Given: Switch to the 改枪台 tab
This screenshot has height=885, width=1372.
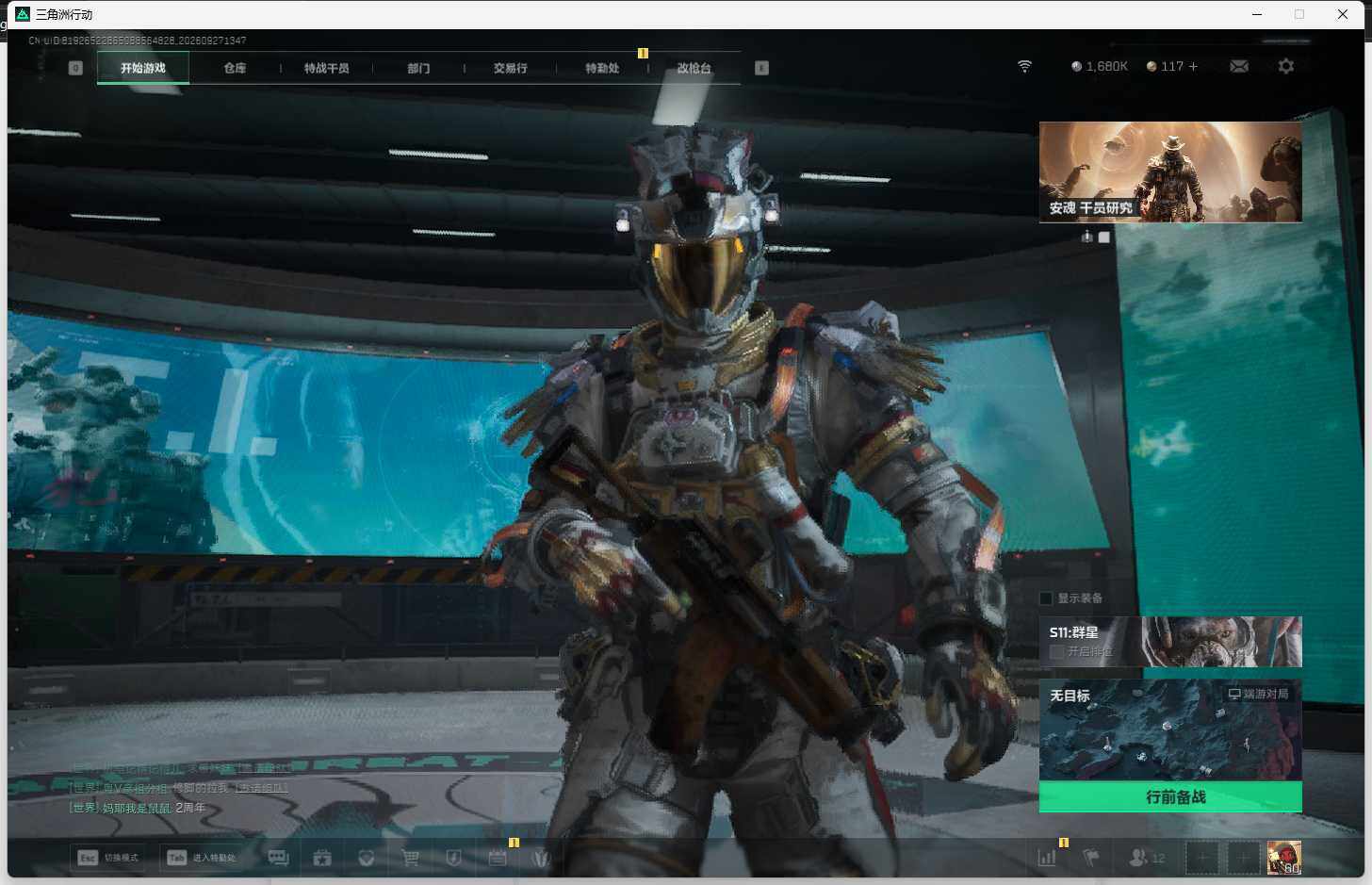Looking at the screenshot, I should click(x=694, y=68).
